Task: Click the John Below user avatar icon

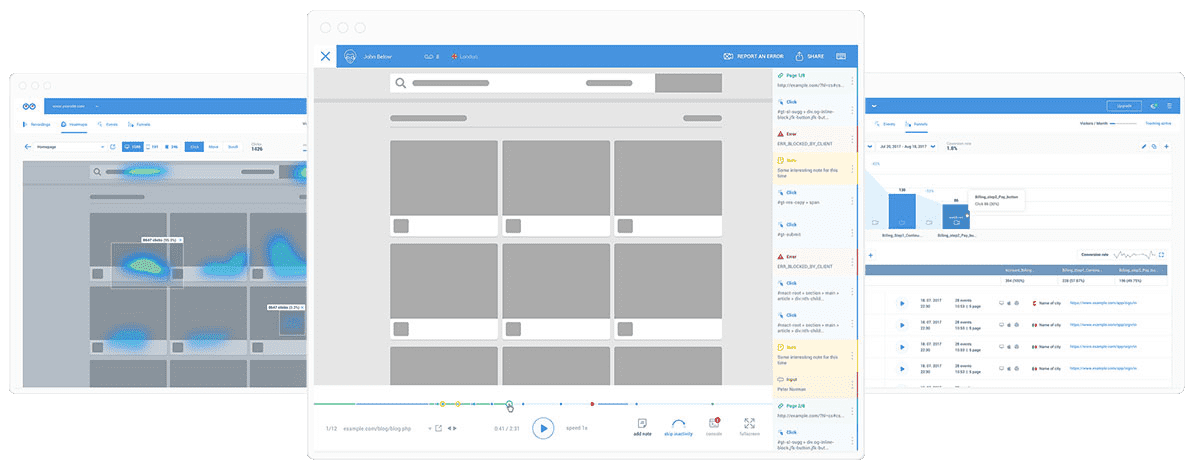Action: pos(351,57)
